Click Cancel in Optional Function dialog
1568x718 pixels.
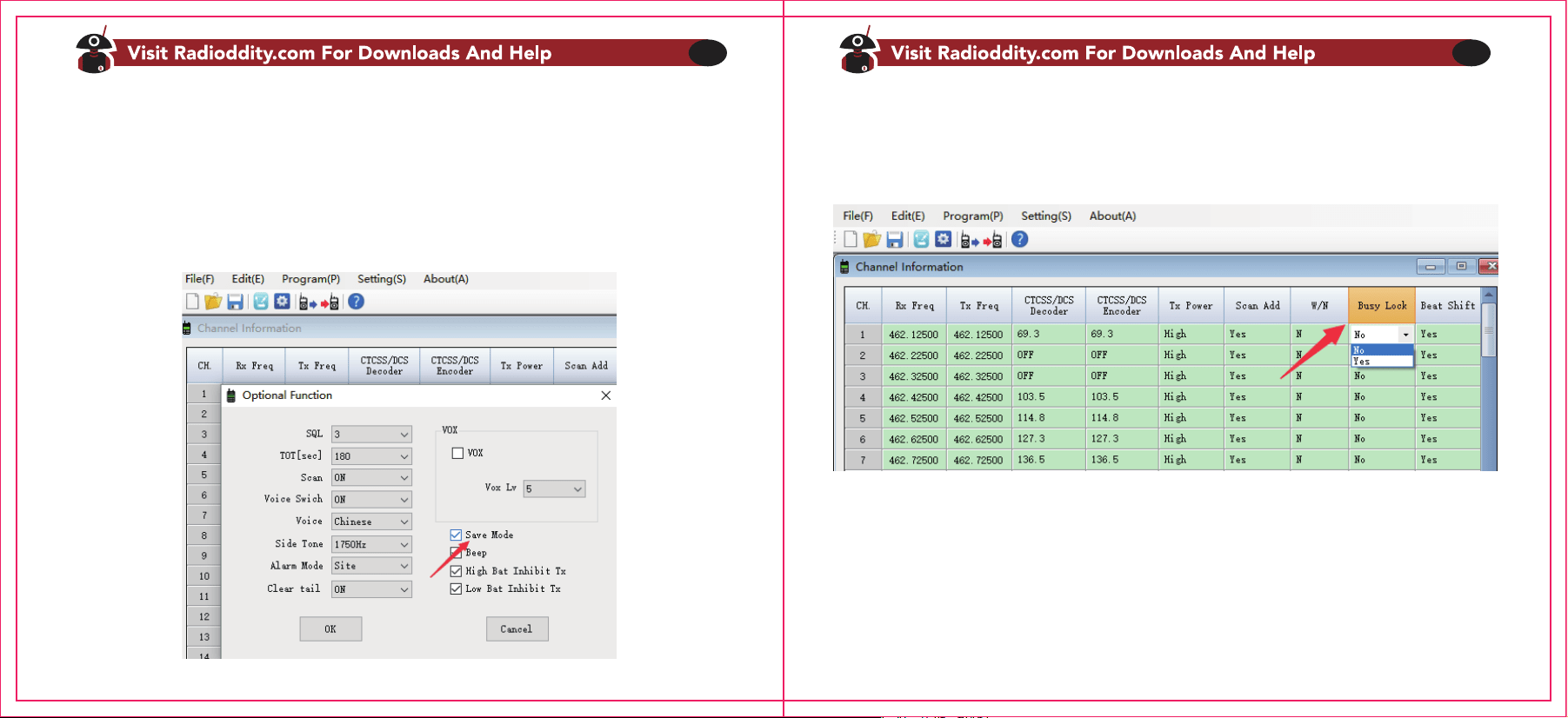517,629
